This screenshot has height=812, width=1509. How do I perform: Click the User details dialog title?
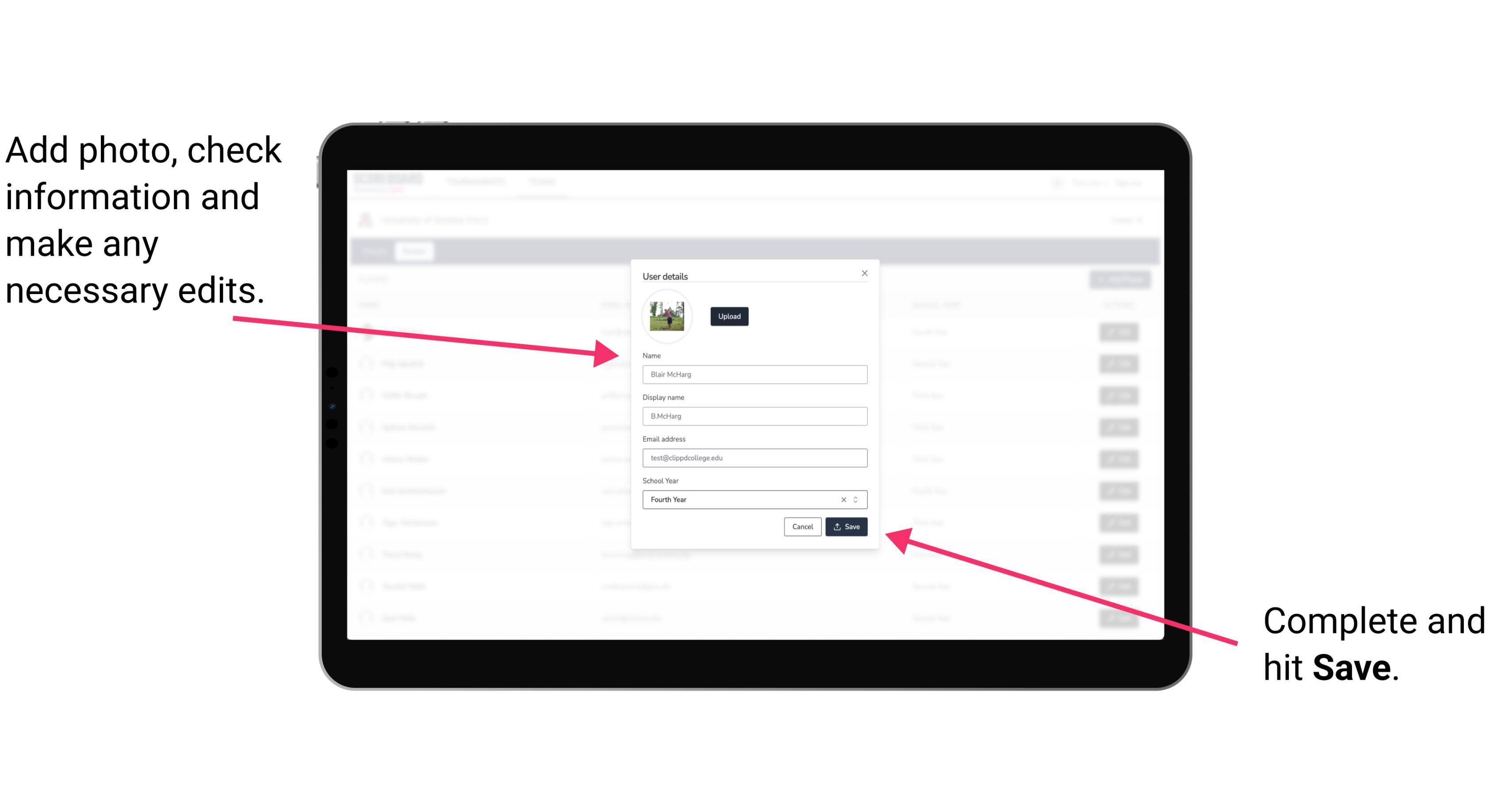[666, 276]
